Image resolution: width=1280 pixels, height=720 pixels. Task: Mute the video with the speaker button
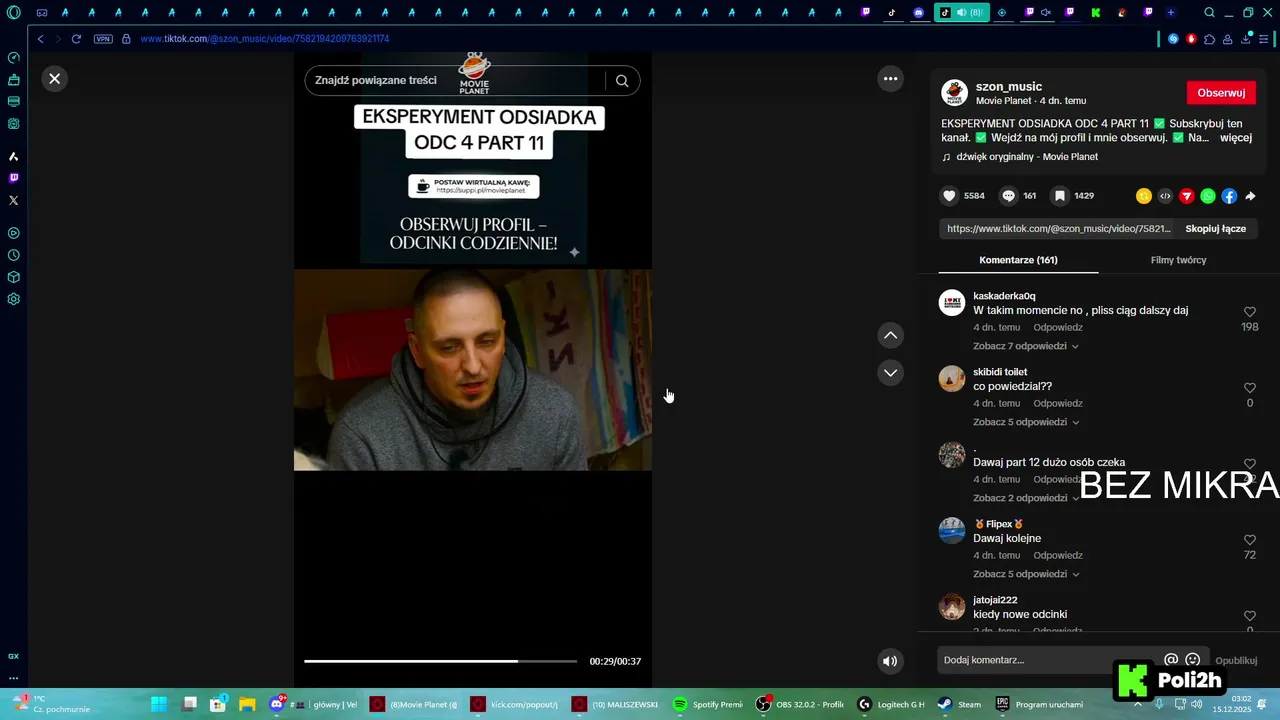[890, 661]
